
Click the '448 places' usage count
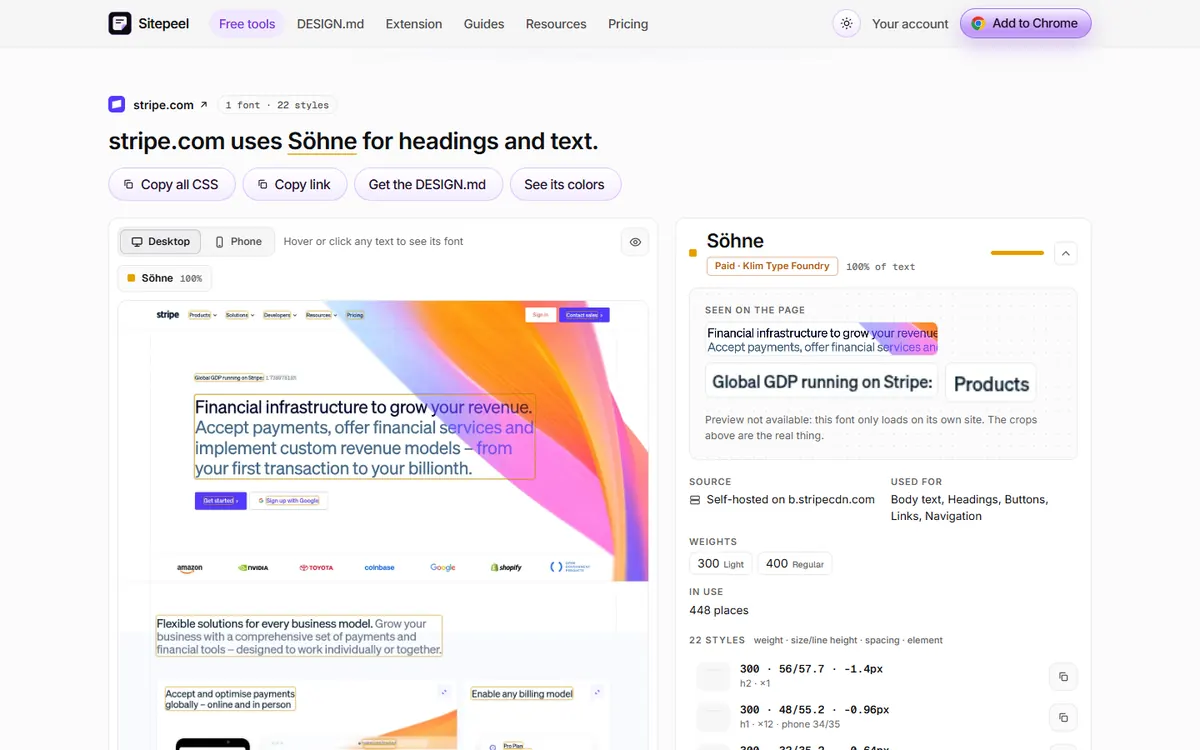(x=719, y=610)
